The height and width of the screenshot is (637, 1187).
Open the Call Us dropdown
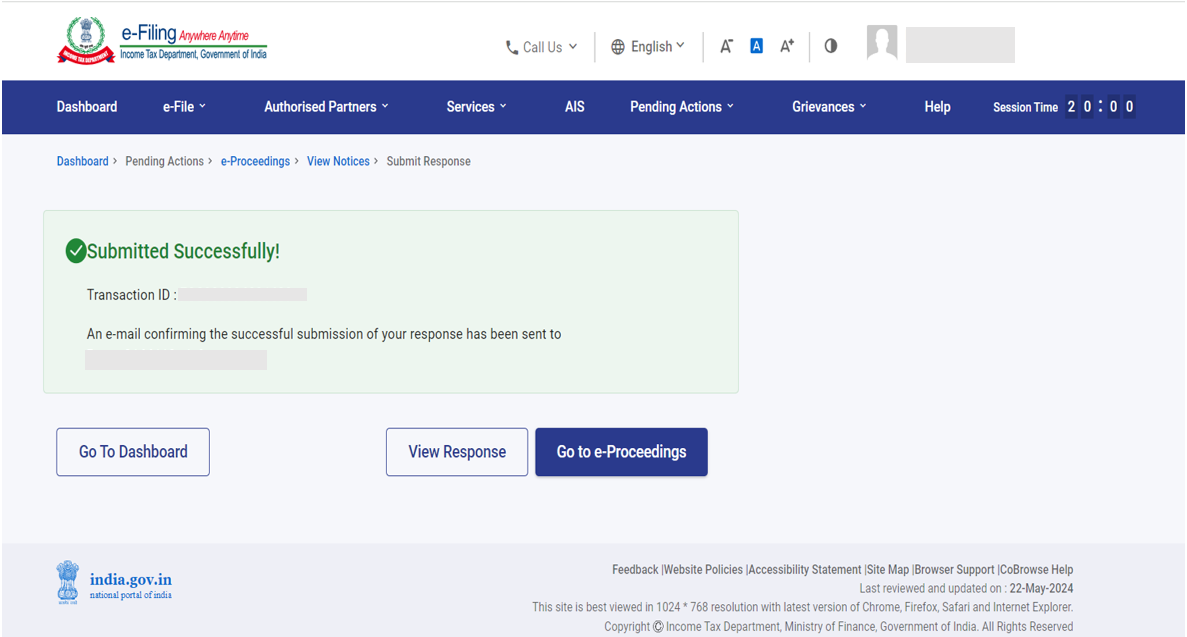(x=541, y=47)
